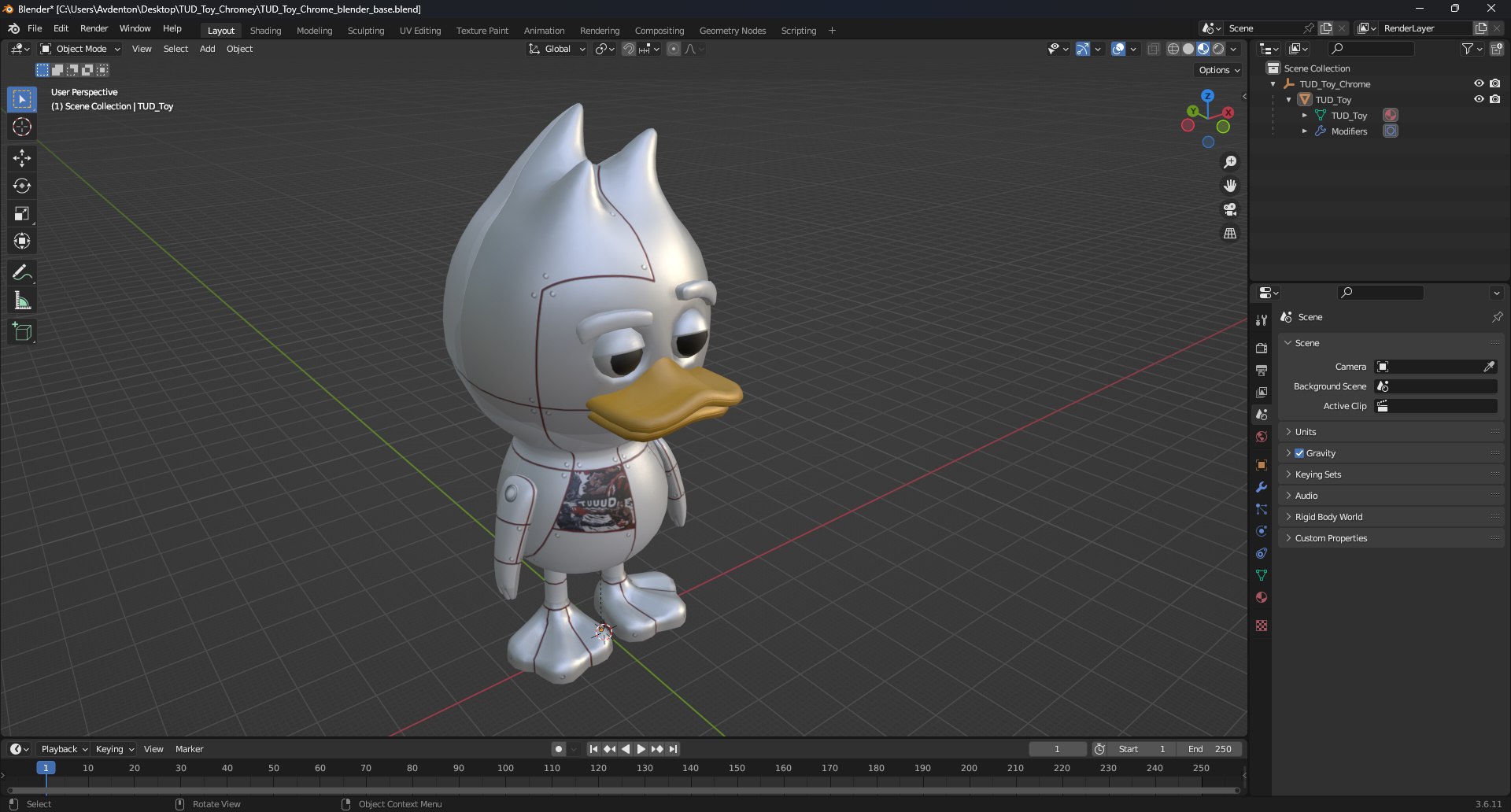
Task: Open the Material properties tab
Action: [x=1262, y=597]
